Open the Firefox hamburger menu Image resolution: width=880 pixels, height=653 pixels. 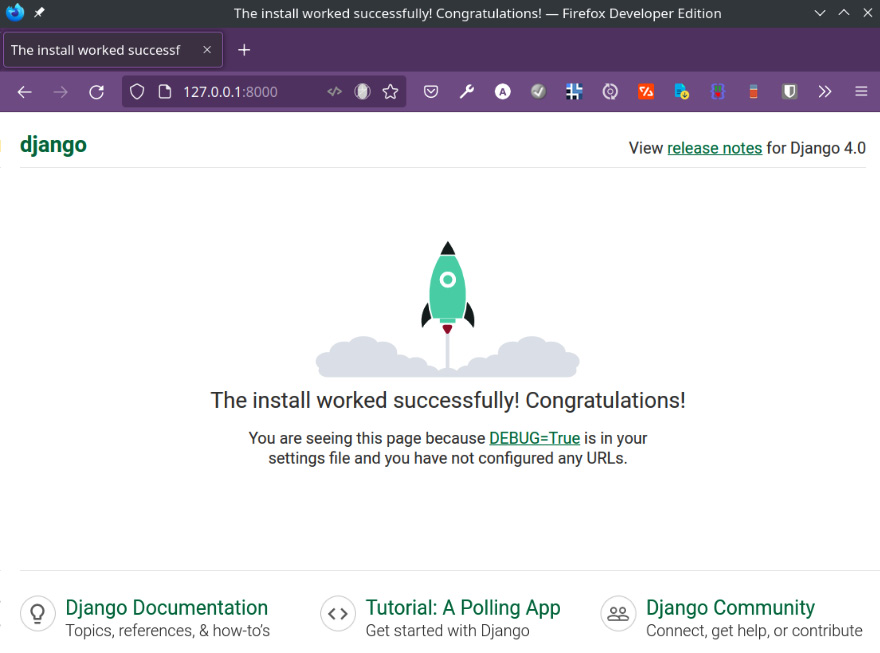point(861,91)
